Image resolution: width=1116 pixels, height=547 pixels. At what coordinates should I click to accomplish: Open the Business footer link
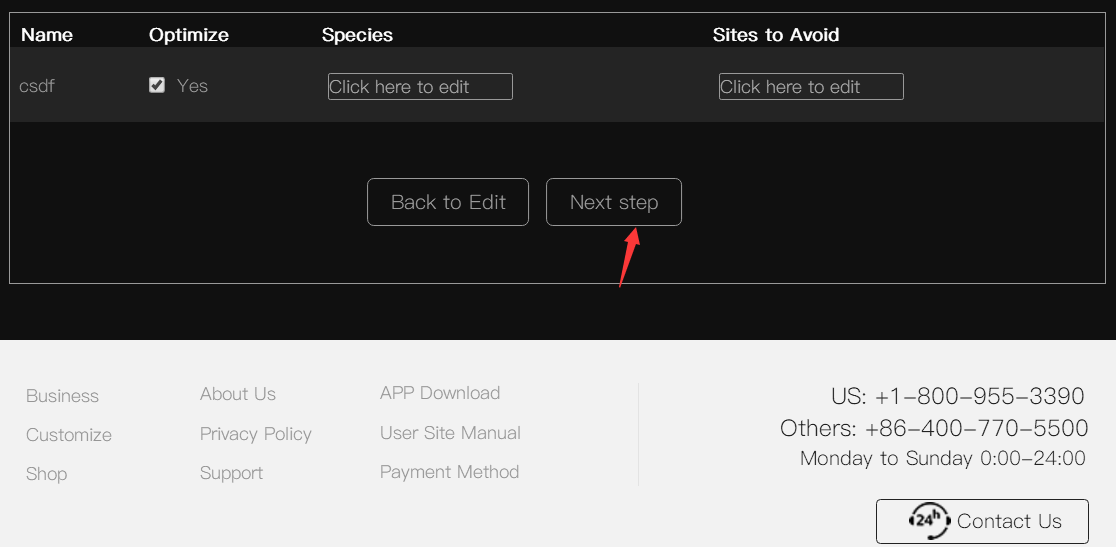click(63, 396)
